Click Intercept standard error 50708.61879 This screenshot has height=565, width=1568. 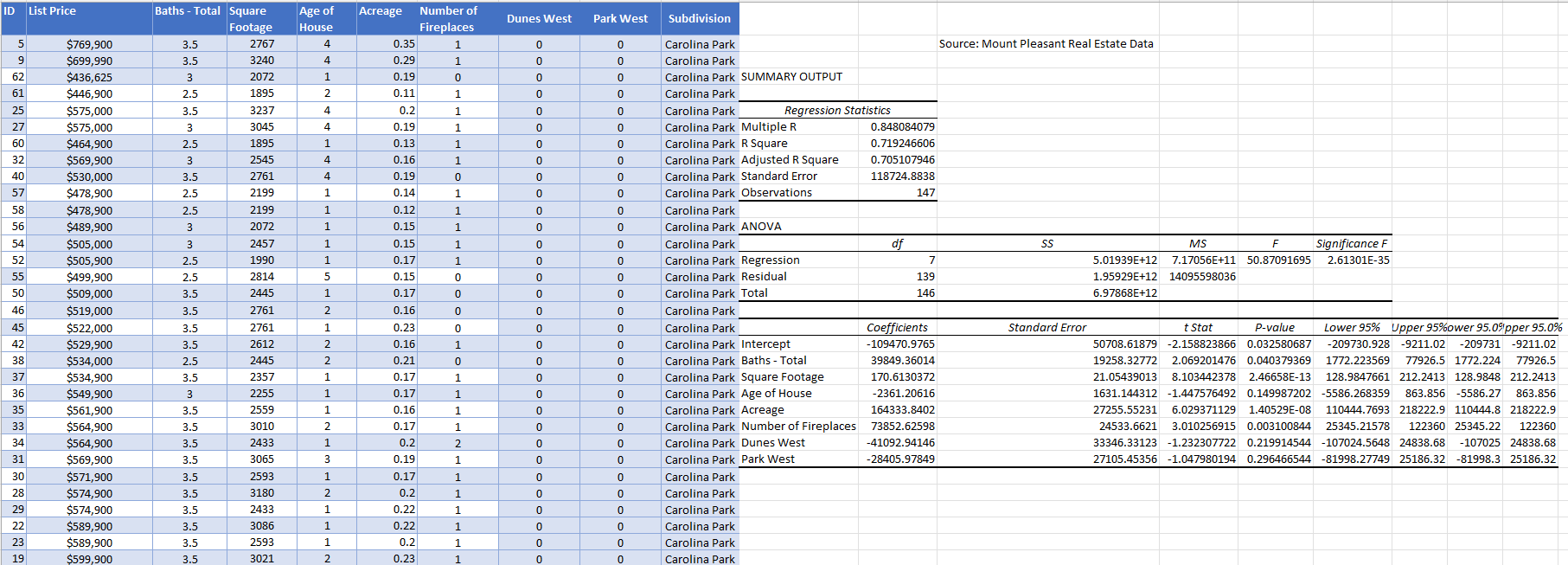tap(1125, 344)
